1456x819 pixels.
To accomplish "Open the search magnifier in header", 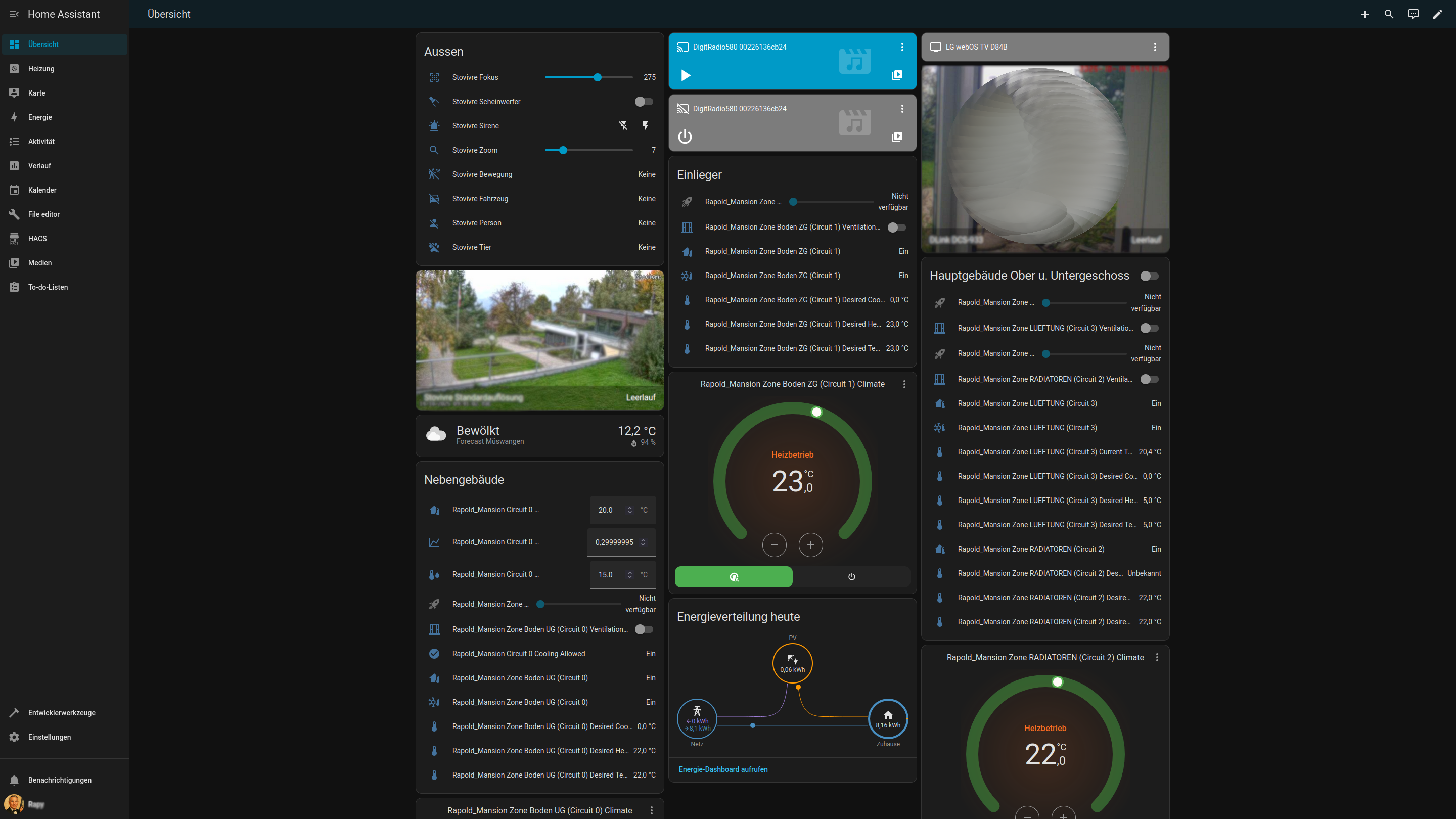I will click(1389, 14).
